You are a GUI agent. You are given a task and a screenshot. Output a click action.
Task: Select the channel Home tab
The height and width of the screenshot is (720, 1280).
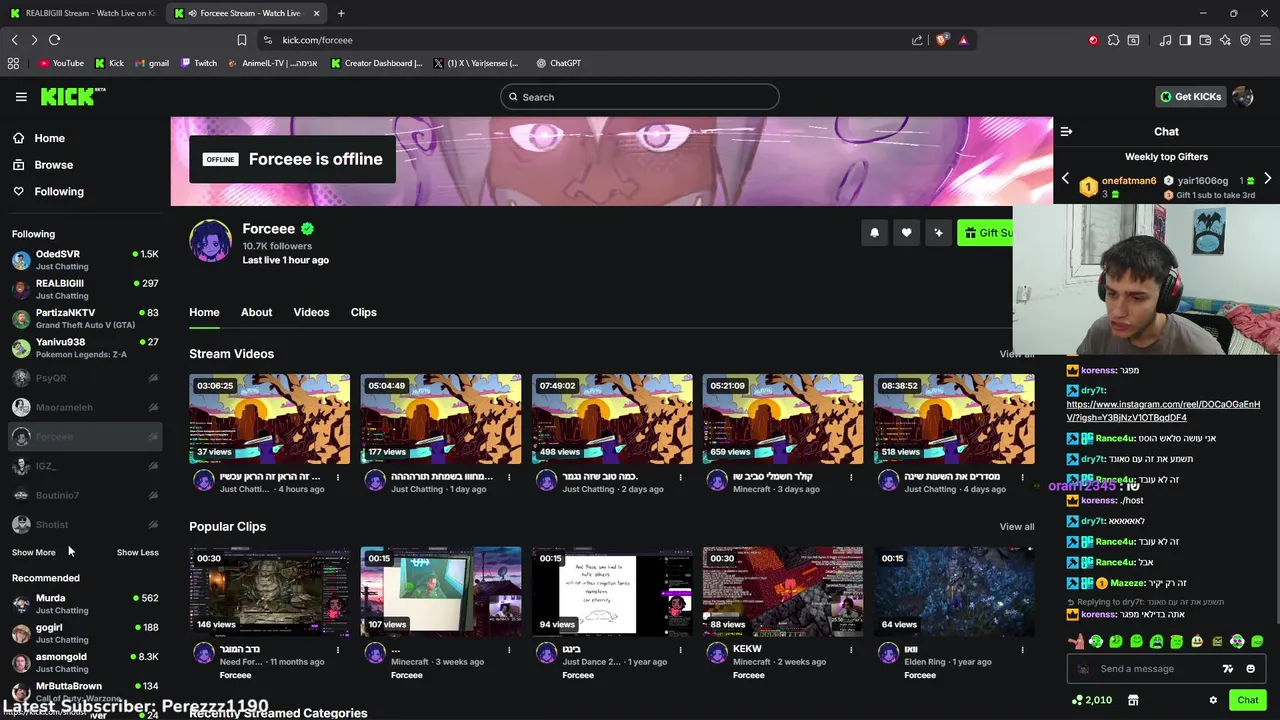204,312
